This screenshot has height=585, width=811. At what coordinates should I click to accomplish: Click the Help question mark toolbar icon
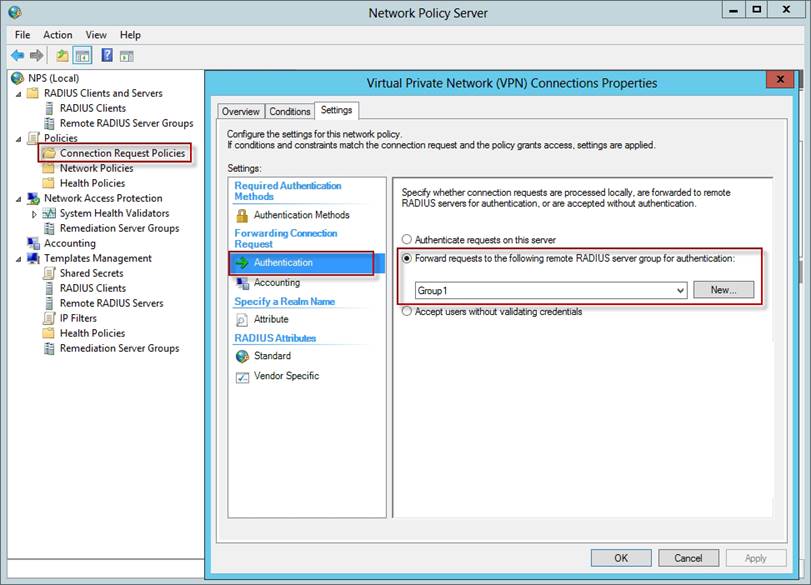tap(107, 56)
